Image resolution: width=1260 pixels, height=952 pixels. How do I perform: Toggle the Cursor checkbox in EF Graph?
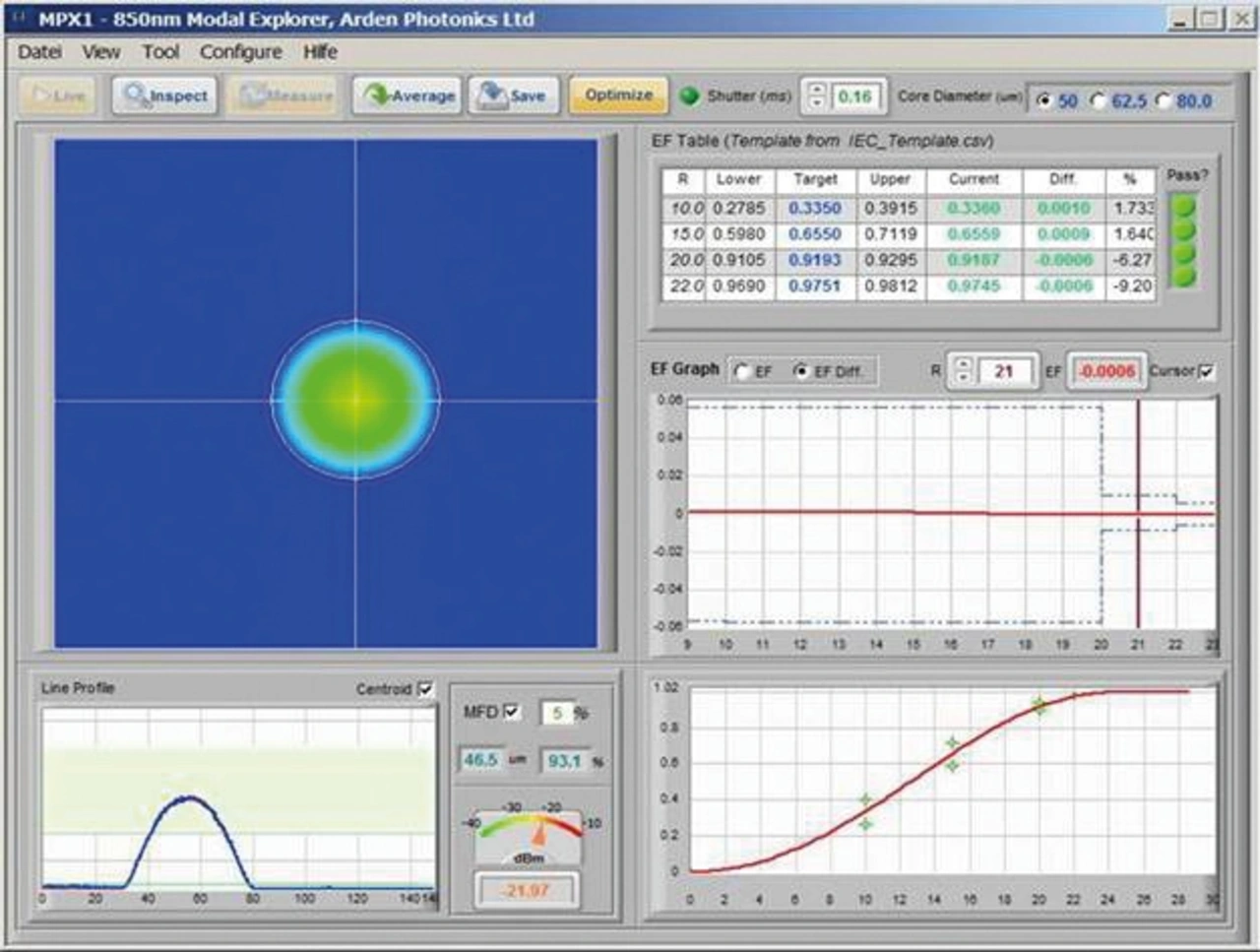pyautogui.click(x=1207, y=371)
